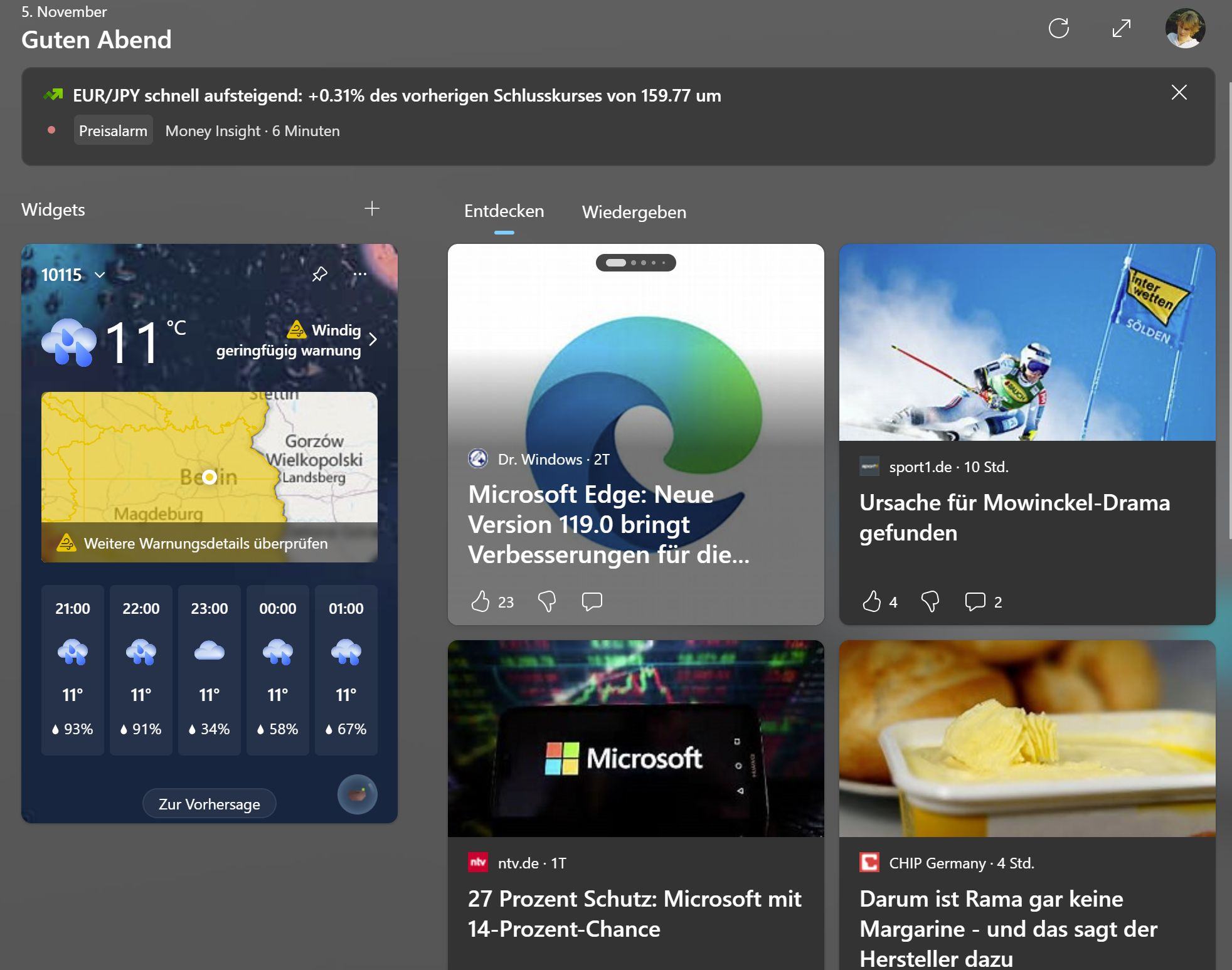Screen dimensions: 1232x970
Task: Like the Microsoft Edge article
Action: click(x=481, y=601)
